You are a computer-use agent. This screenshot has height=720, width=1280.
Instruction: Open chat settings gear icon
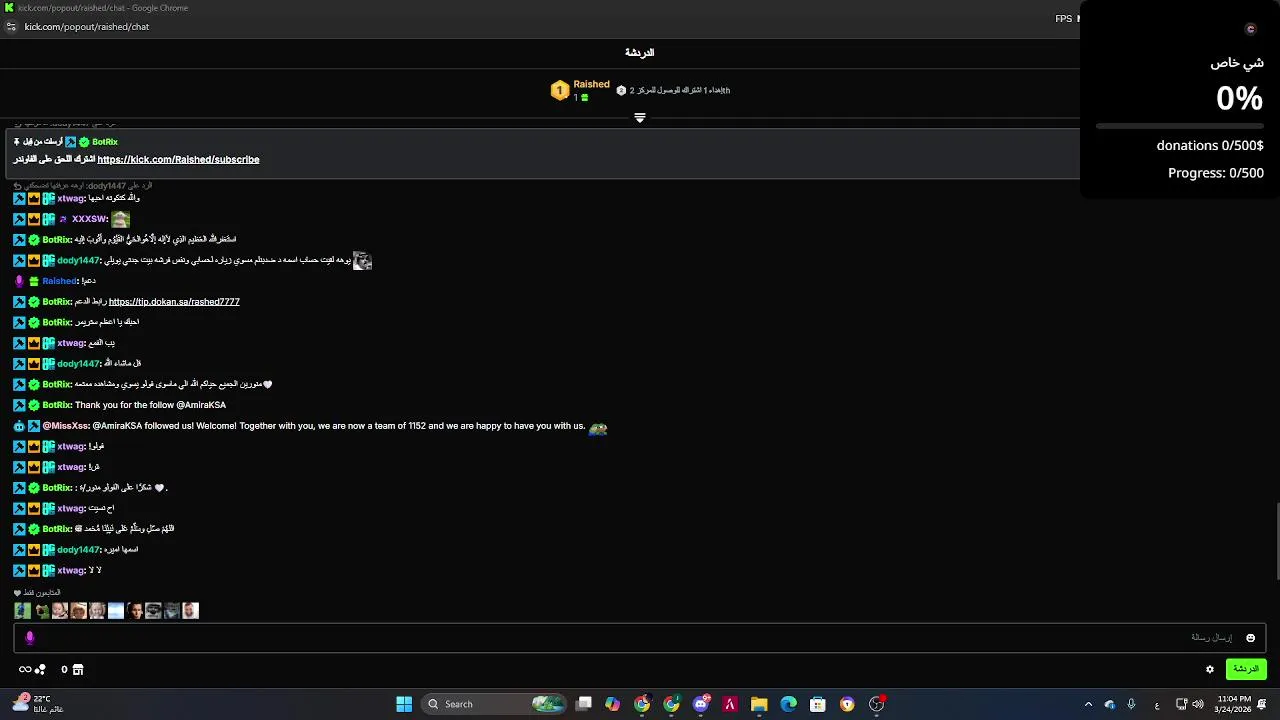click(1210, 669)
